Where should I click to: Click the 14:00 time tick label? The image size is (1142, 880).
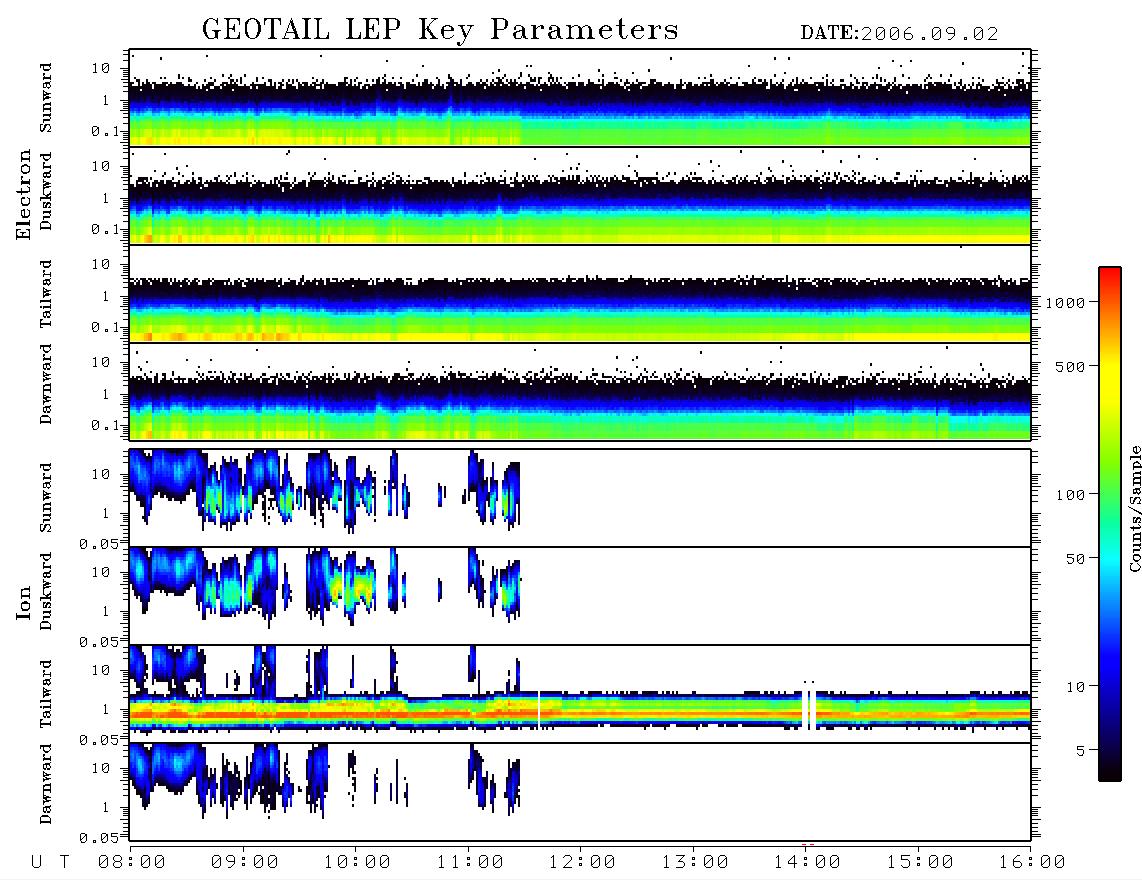pos(807,862)
